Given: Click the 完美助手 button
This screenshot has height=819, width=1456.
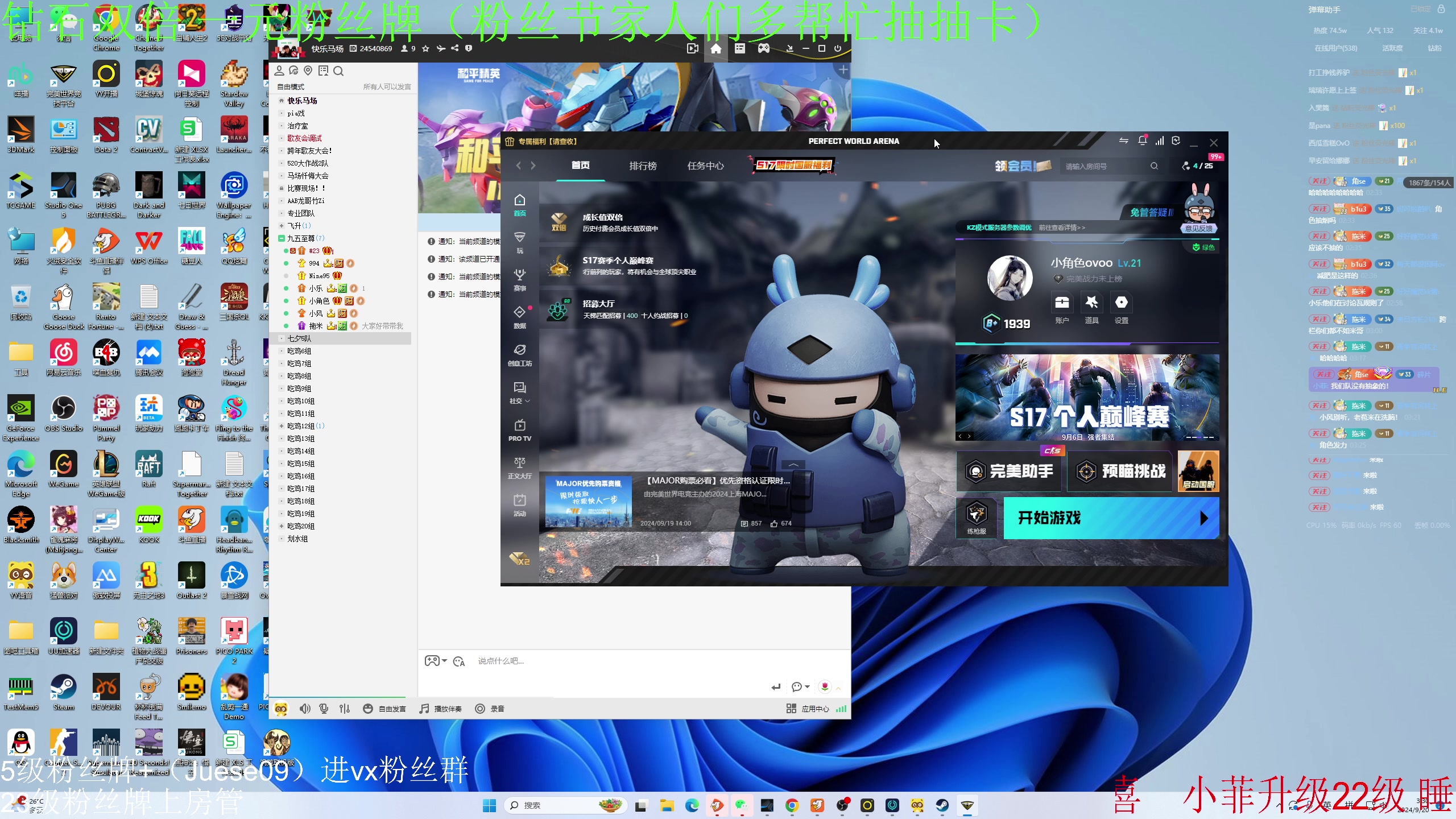Looking at the screenshot, I should pyautogui.click(x=1008, y=471).
